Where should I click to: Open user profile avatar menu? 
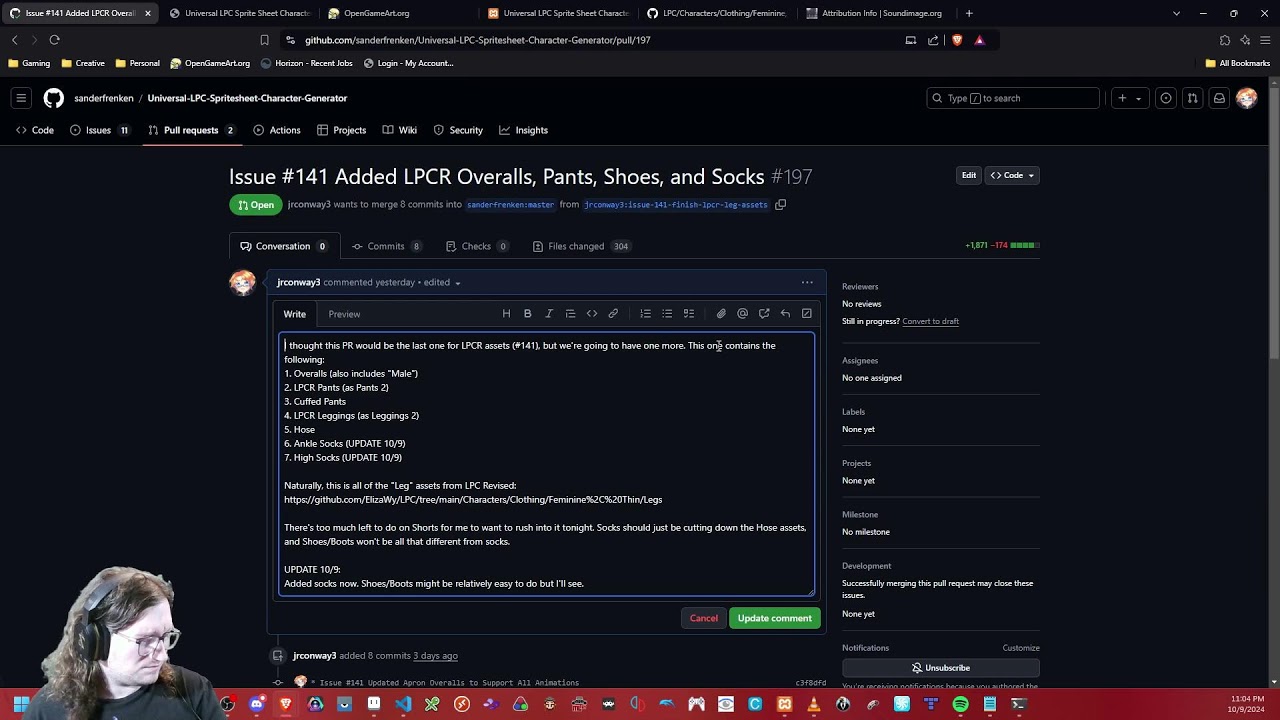(1246, 98)
